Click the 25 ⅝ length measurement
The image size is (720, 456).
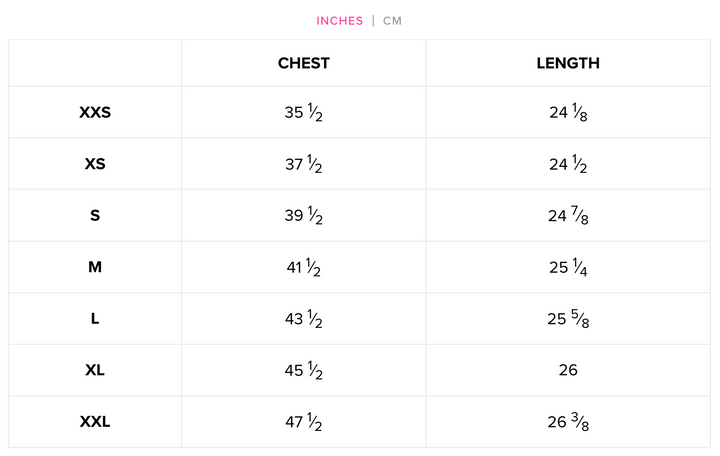[568, 319]
